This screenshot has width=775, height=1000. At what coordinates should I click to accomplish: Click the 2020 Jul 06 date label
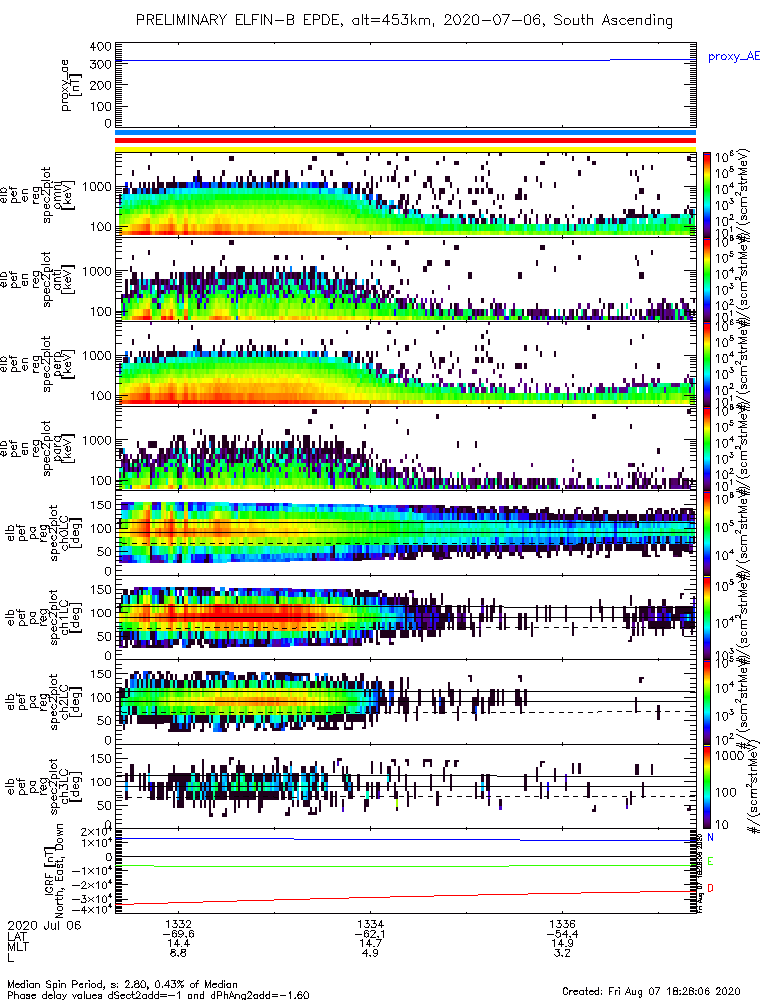[45, 925]
